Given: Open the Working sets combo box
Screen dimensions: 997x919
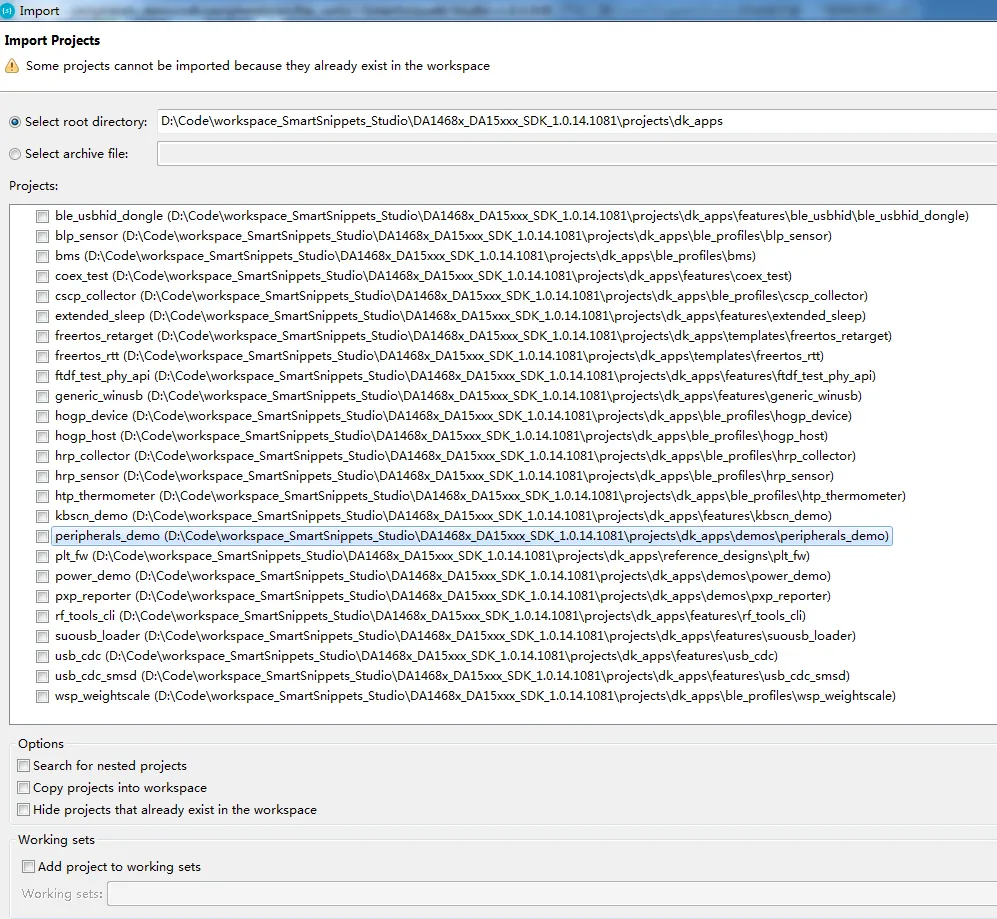Looking at the screenshot, I should click(x=550, y=894).
